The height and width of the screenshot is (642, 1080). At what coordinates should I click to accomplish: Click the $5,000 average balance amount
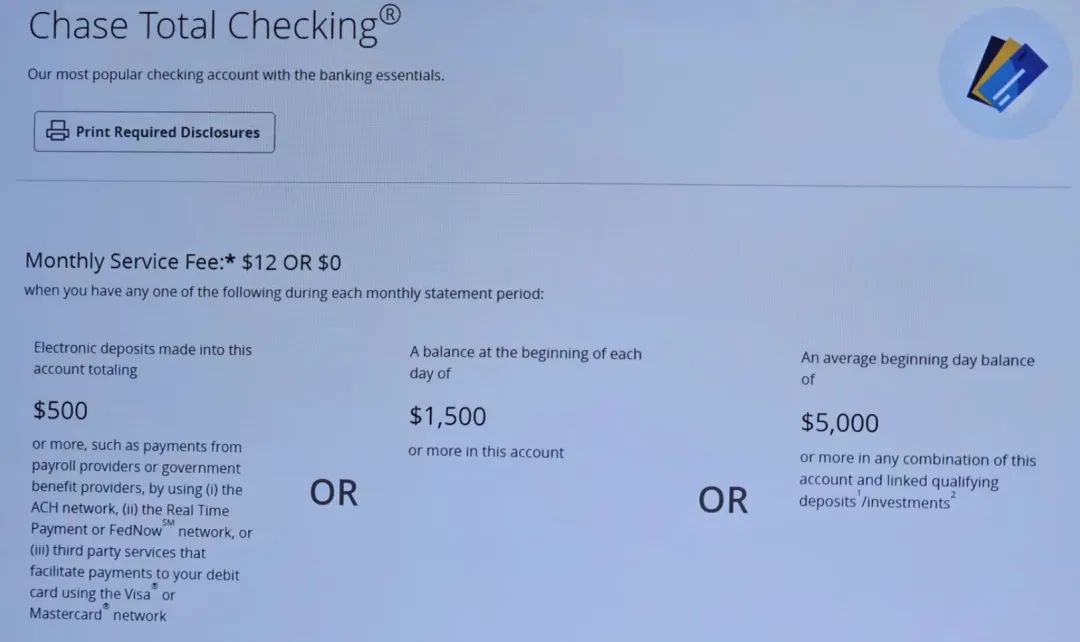840,422
